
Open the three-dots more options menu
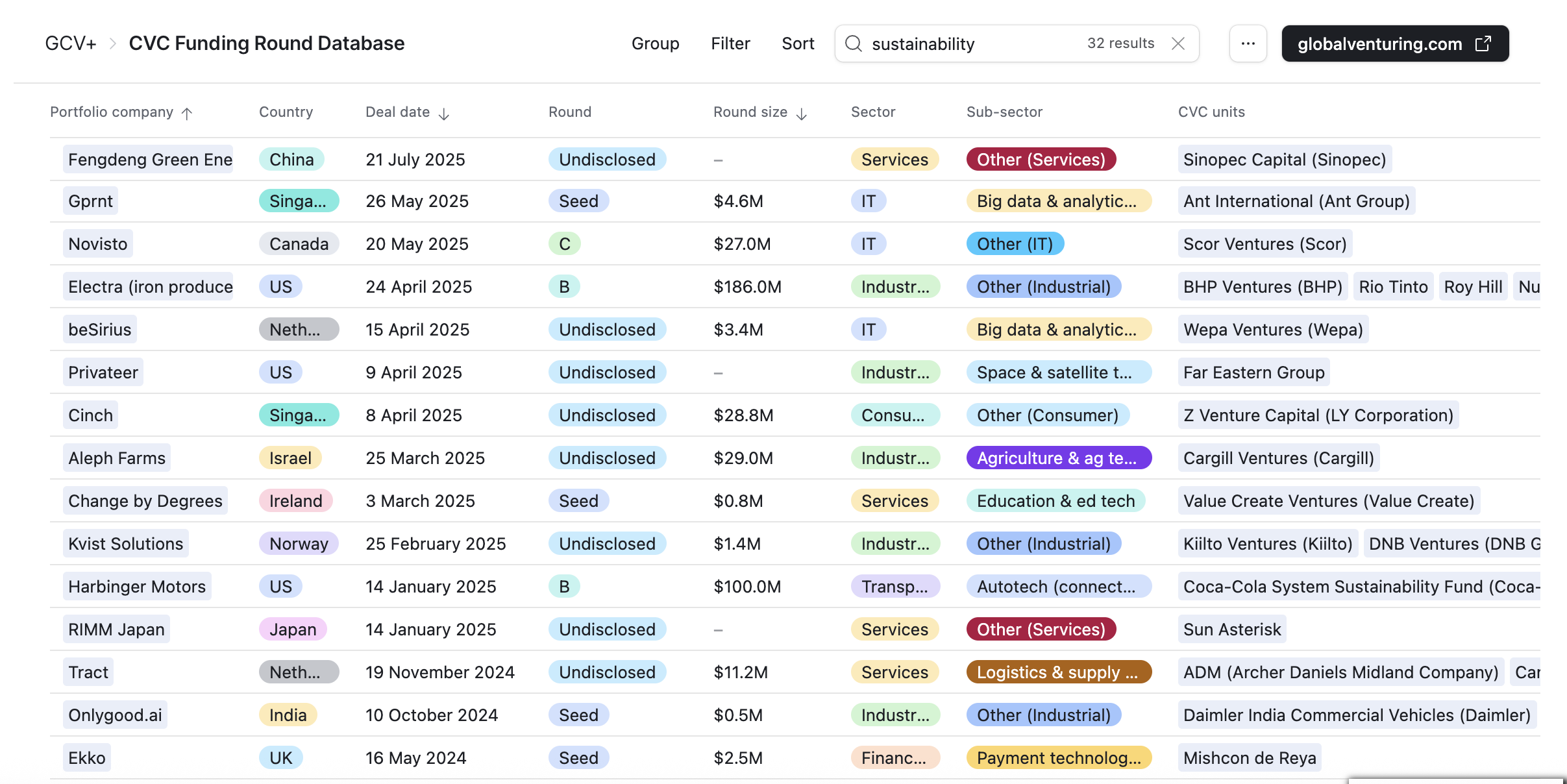[x=1248, y=43]
